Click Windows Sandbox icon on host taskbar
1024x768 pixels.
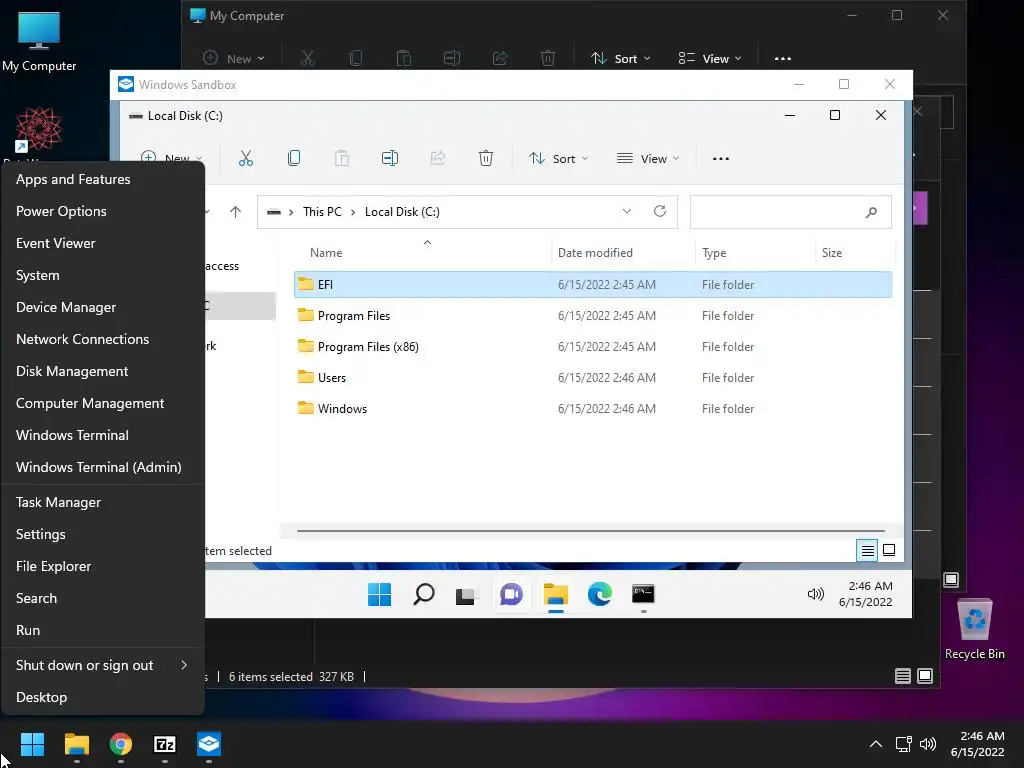209,744
